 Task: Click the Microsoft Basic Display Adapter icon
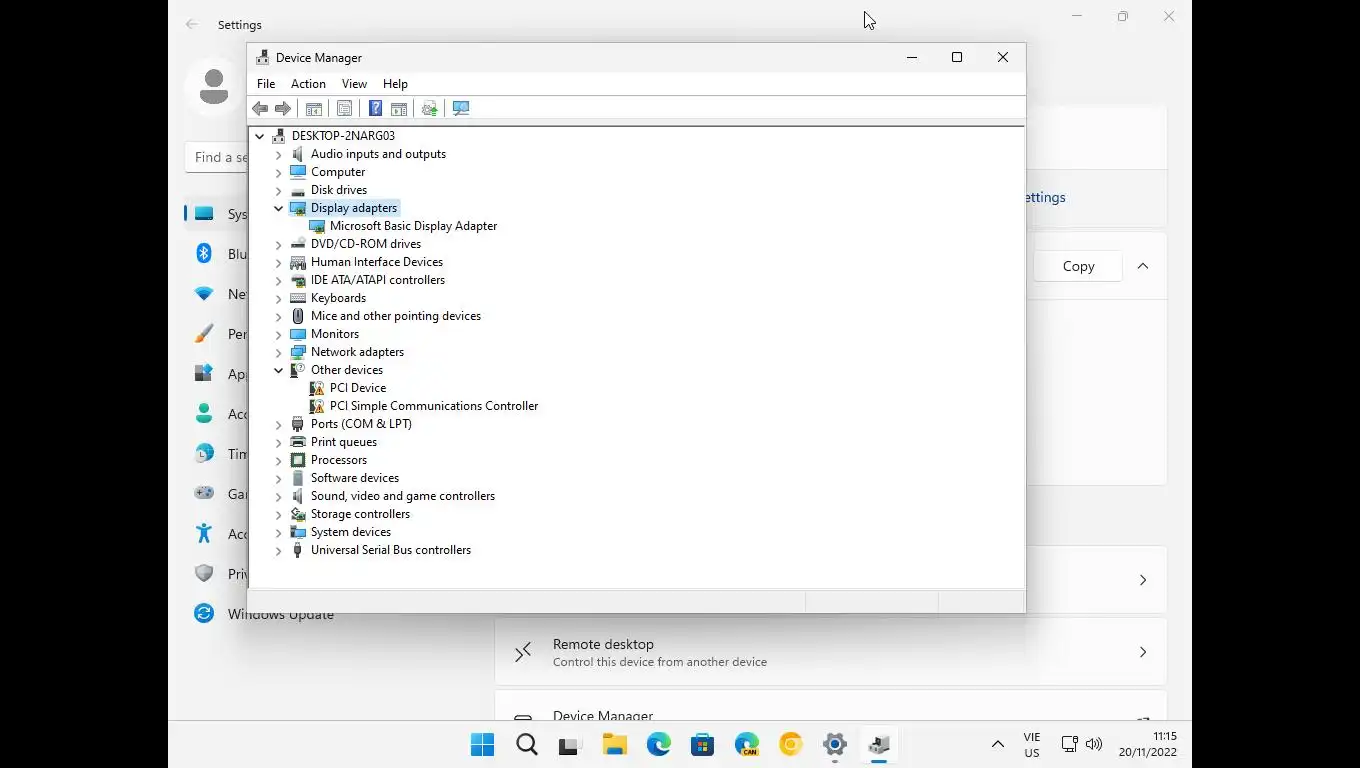[317, 226]
